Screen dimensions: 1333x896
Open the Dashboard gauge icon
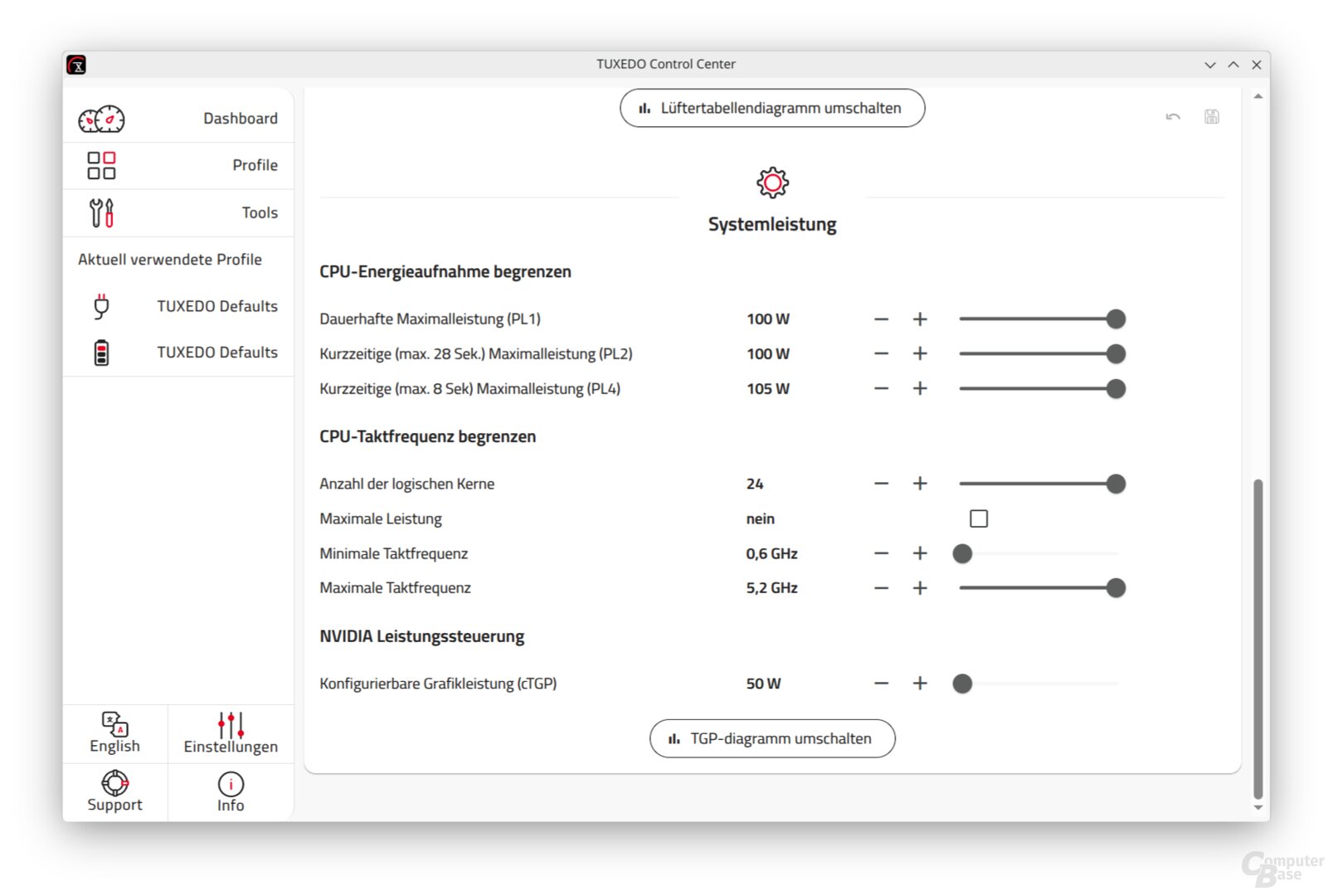[x=101, y=119]
